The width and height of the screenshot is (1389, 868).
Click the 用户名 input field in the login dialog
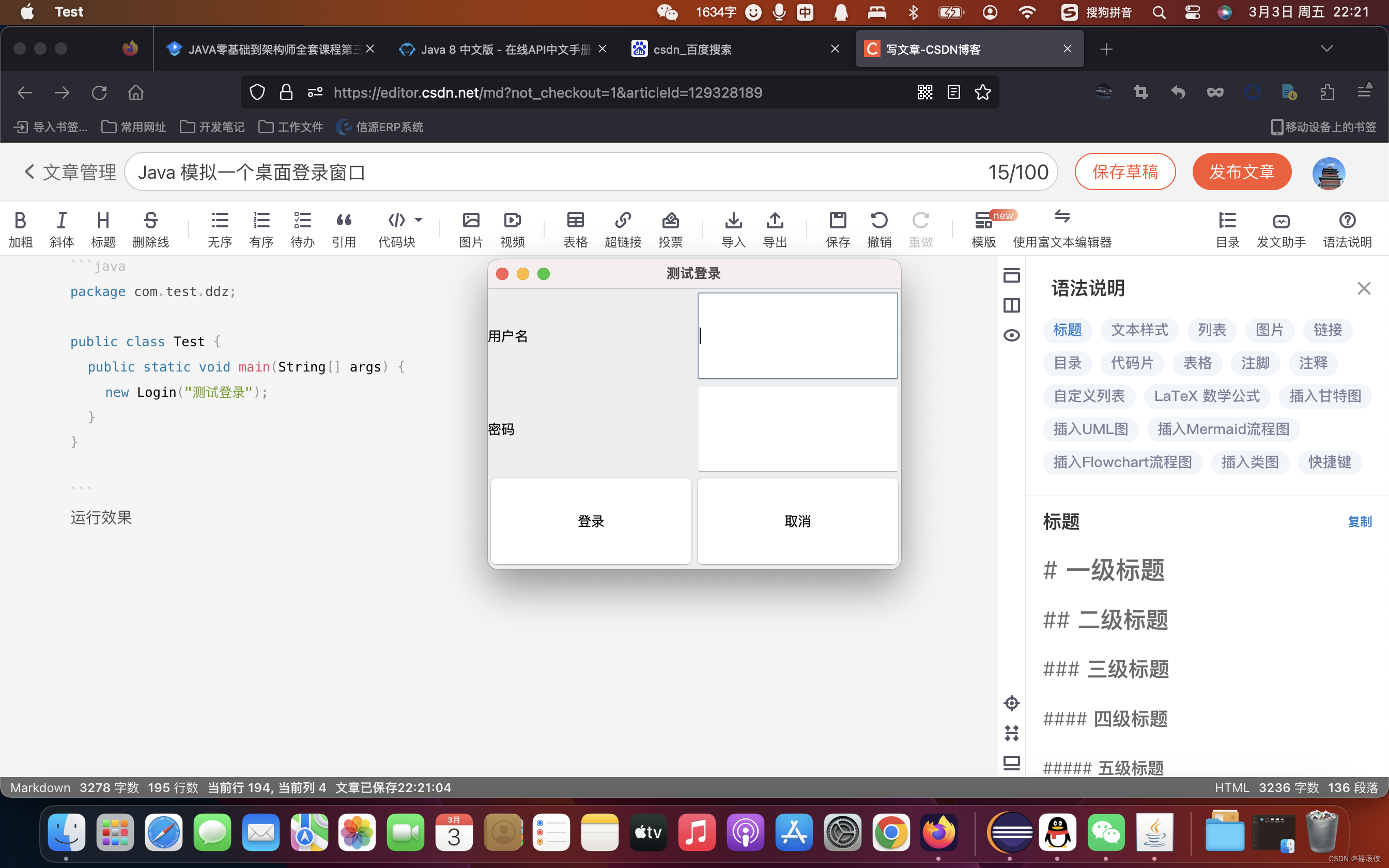797,335
